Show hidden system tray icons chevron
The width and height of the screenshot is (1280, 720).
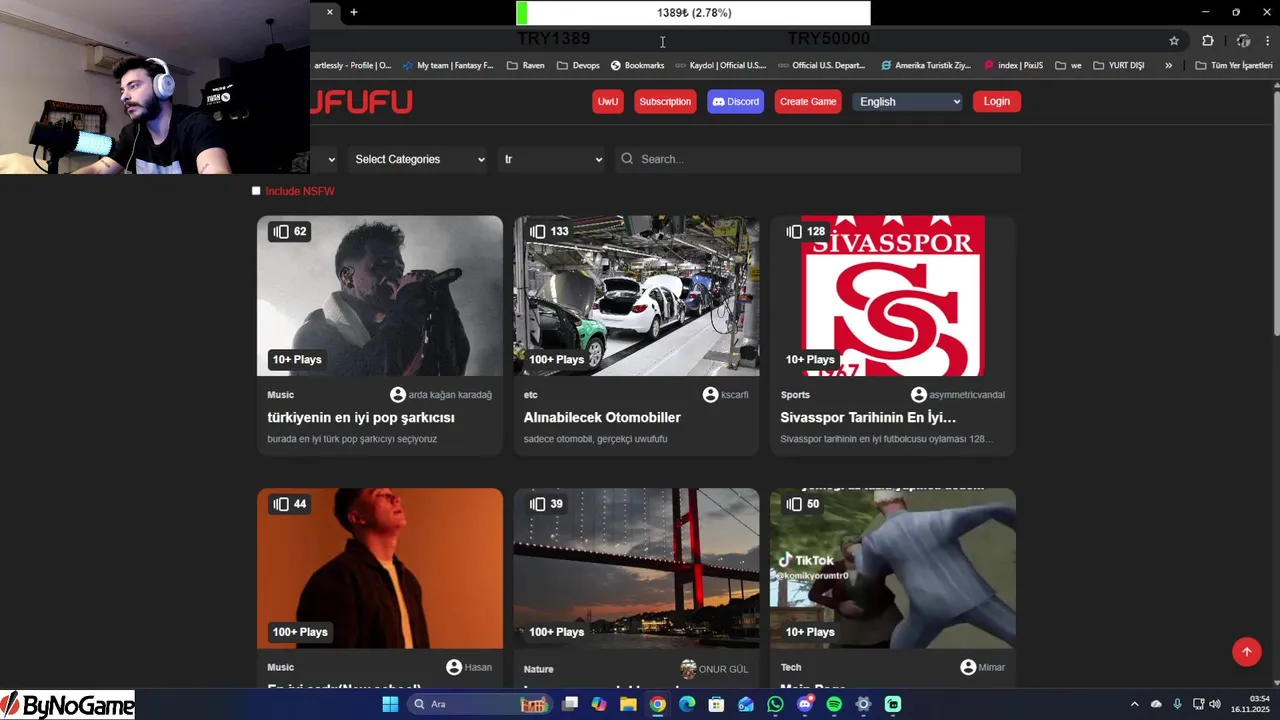pos(1134,704)
